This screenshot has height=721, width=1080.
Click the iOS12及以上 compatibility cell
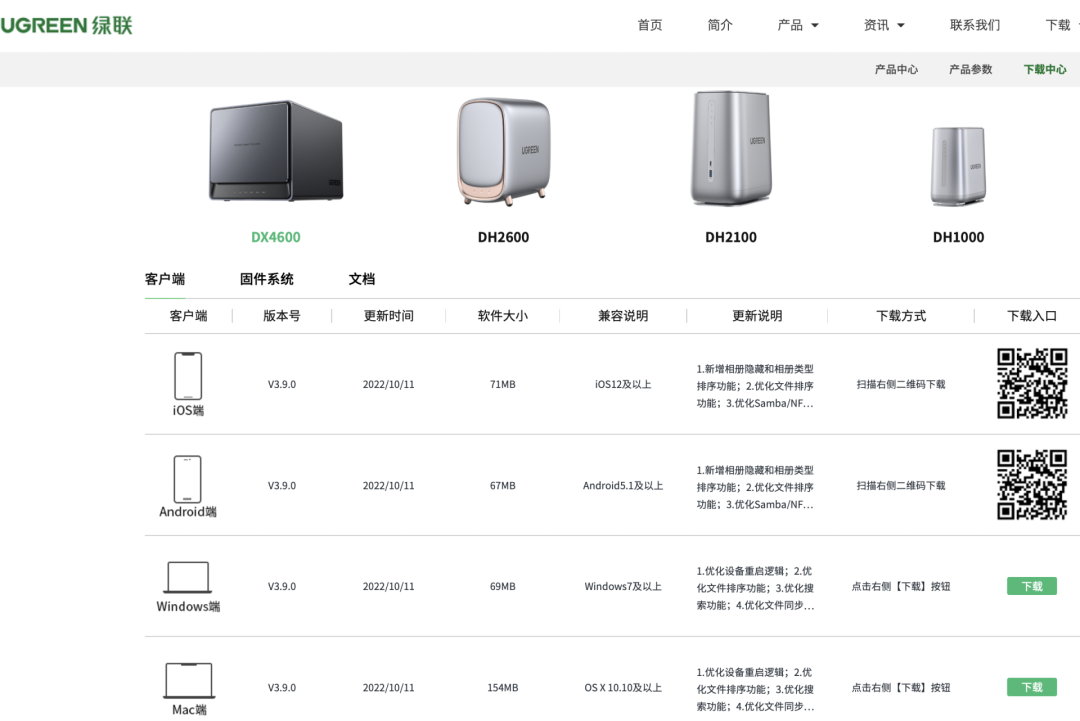click(623, 384)
